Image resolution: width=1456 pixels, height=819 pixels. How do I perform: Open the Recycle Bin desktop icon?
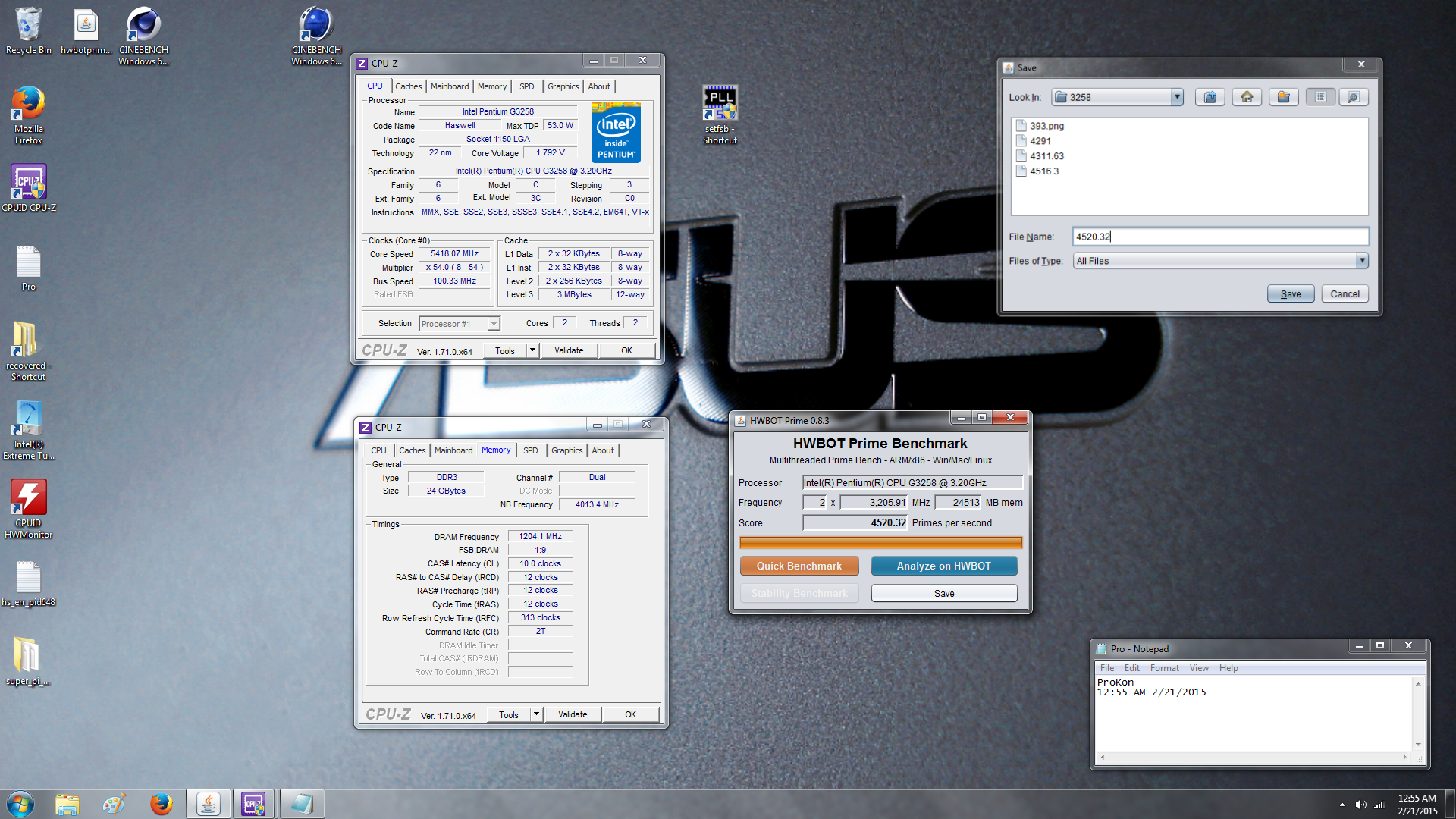coord(28,31)
